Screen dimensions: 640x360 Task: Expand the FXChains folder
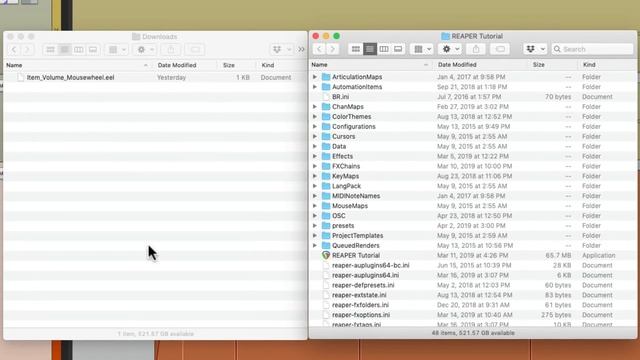coord(315,166)
